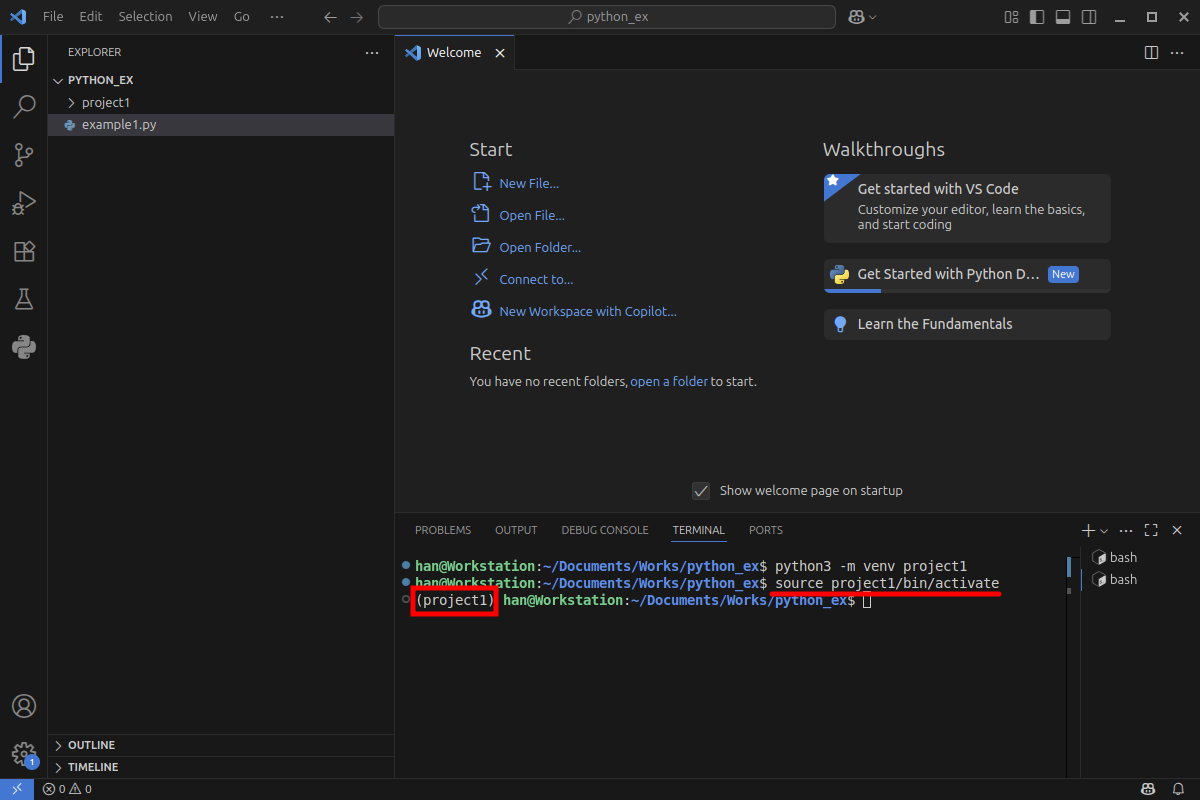The height and width of the screenshot is (800, 1200).
Task: Open the Customize Layout control
Action: click(x=1012, y=17)
